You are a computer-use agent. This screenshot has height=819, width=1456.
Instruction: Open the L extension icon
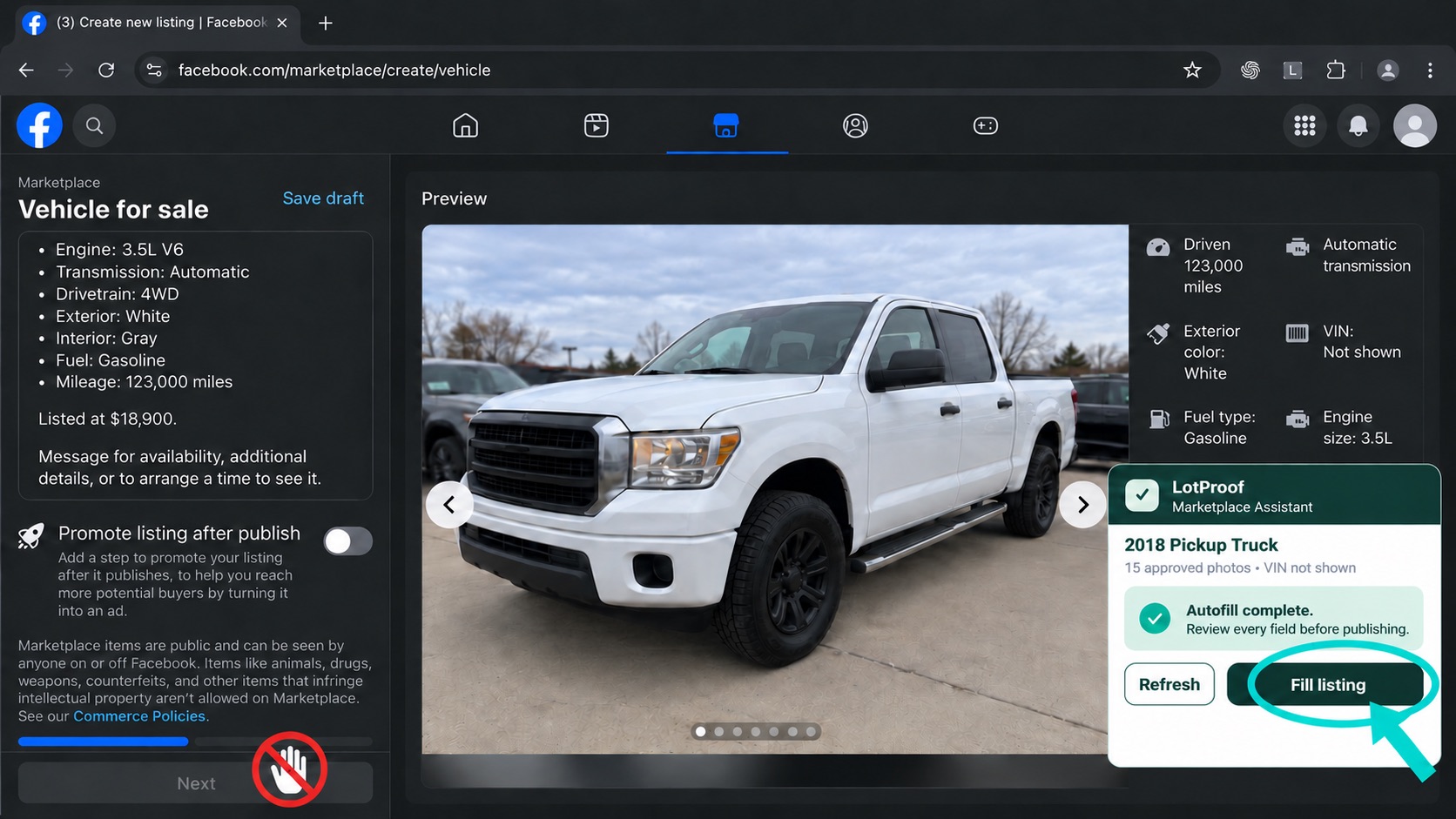point(1293,70)
